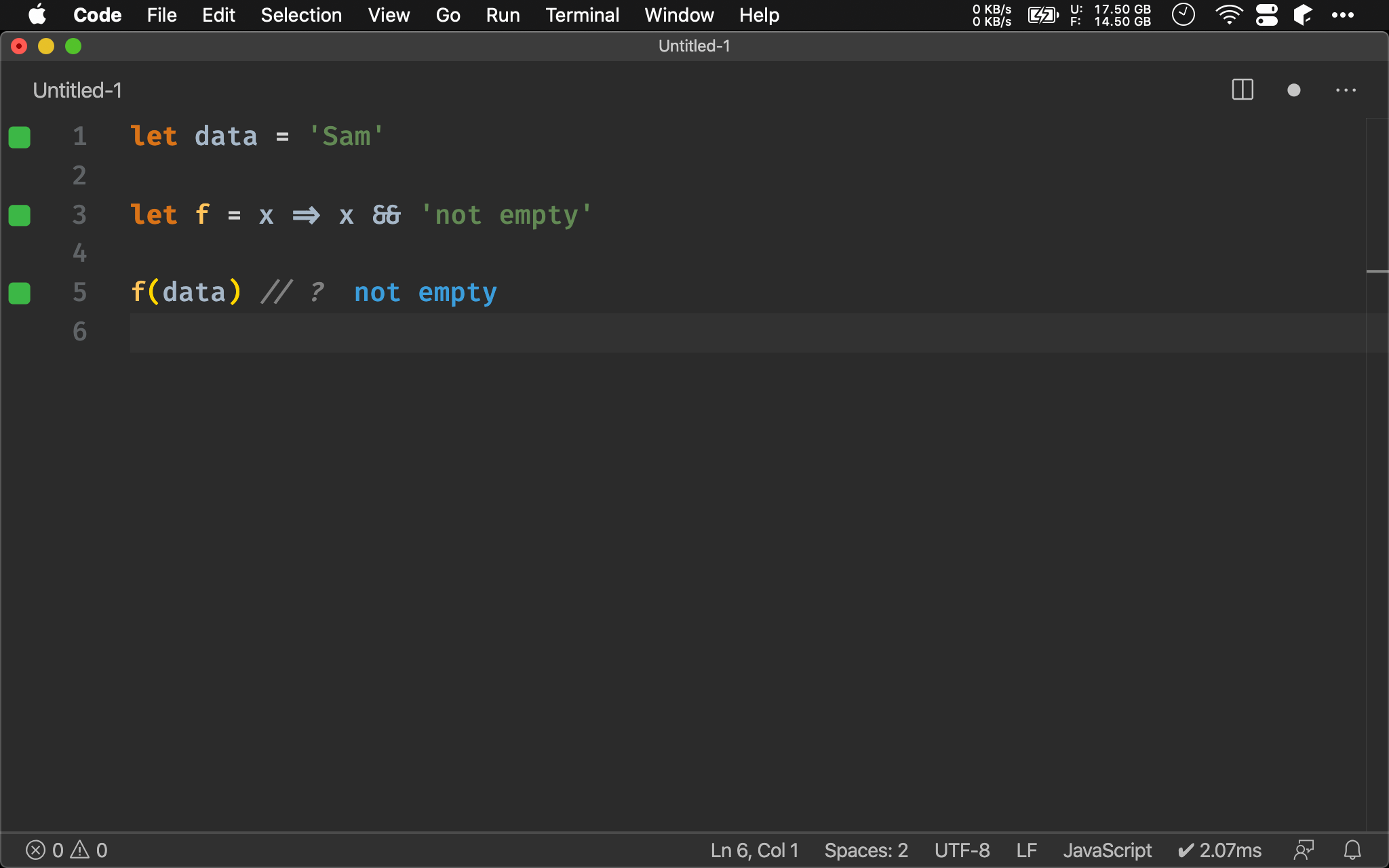Image resolution: width=1389 pixels, height=868 pixels.
Task: Click the && operator on line 3
Action: point(387,215)
